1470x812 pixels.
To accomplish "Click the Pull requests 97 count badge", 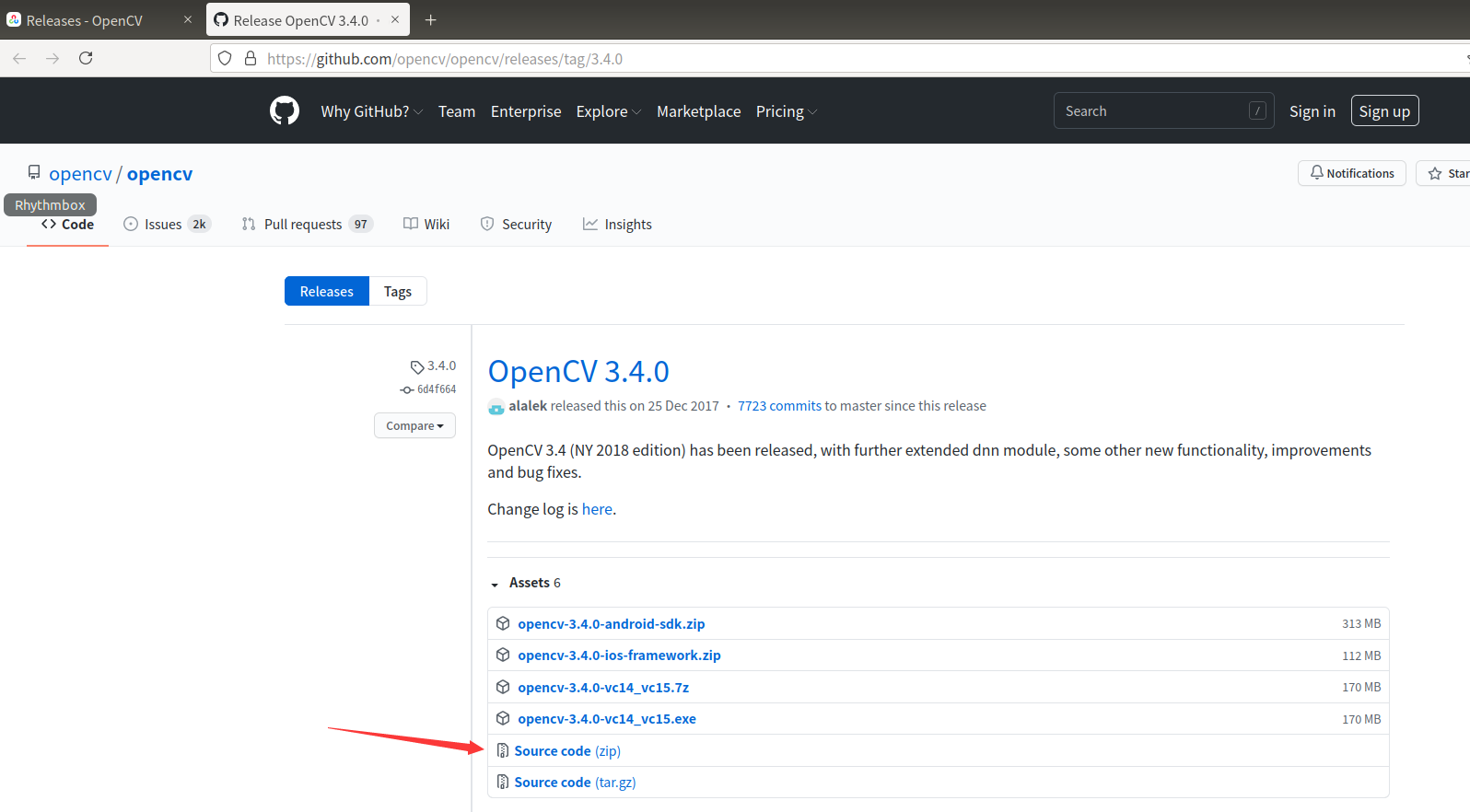I will pyautogui.click(x=360, y=224).
